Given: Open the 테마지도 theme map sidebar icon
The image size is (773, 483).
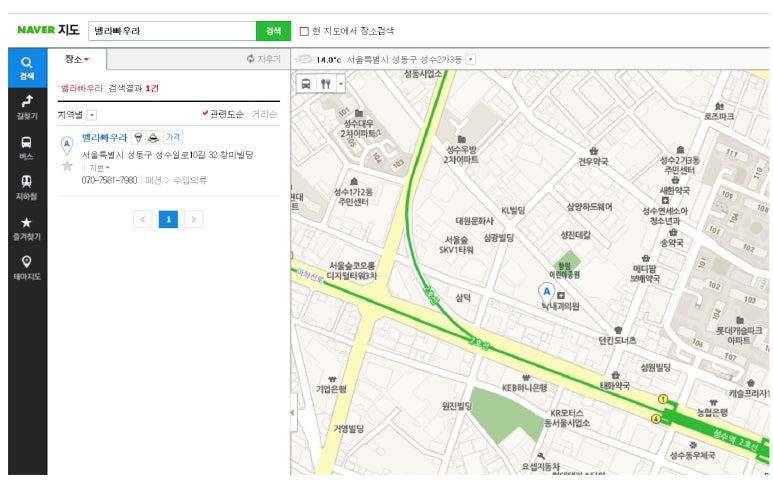Looking at the screenshot, I should tap(27, 268).
